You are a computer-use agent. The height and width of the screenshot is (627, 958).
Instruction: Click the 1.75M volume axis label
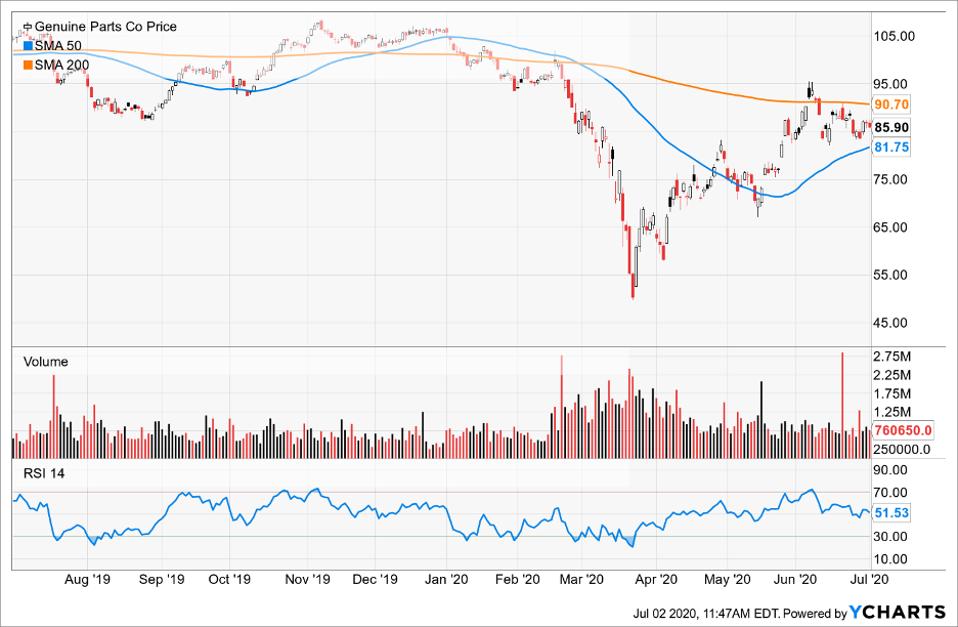pos(892,394)
